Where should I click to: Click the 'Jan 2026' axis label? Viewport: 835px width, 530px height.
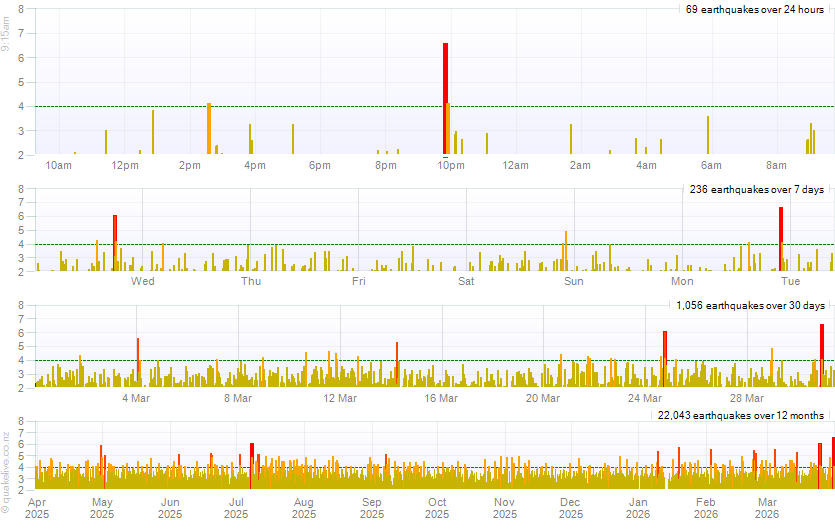coord(636,507)
